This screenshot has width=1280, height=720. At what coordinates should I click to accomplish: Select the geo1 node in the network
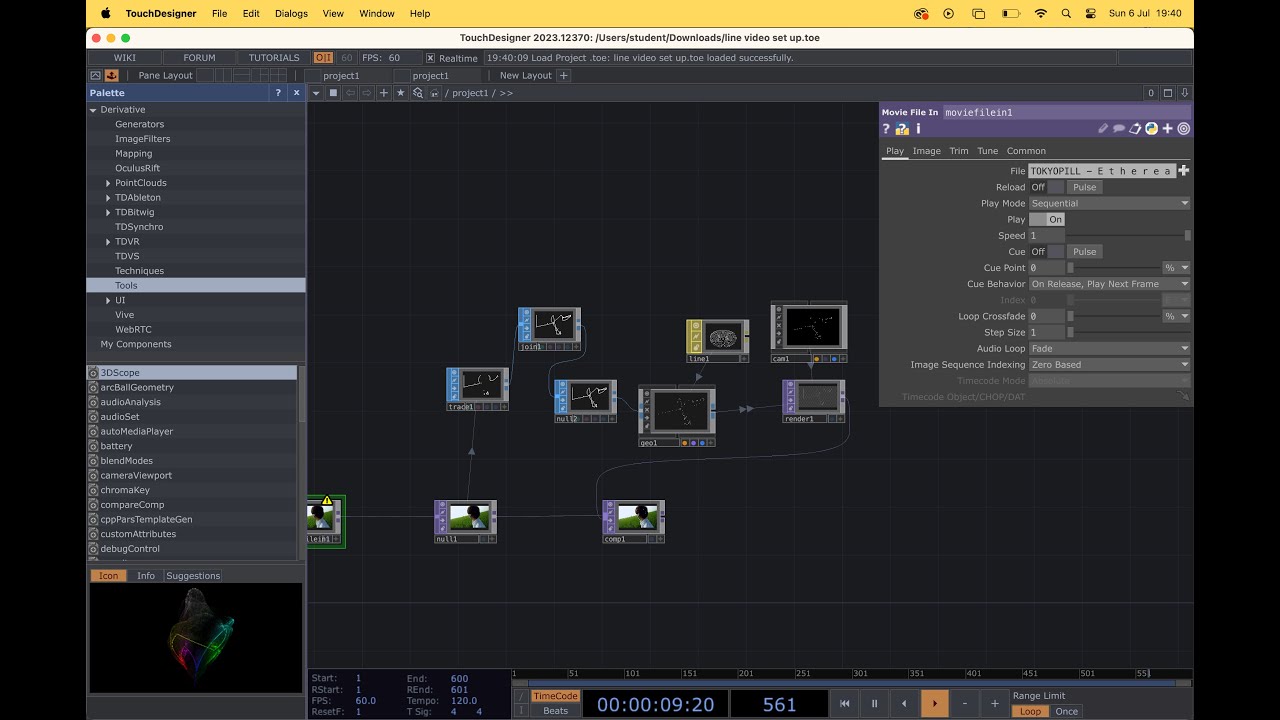(677, 413)
